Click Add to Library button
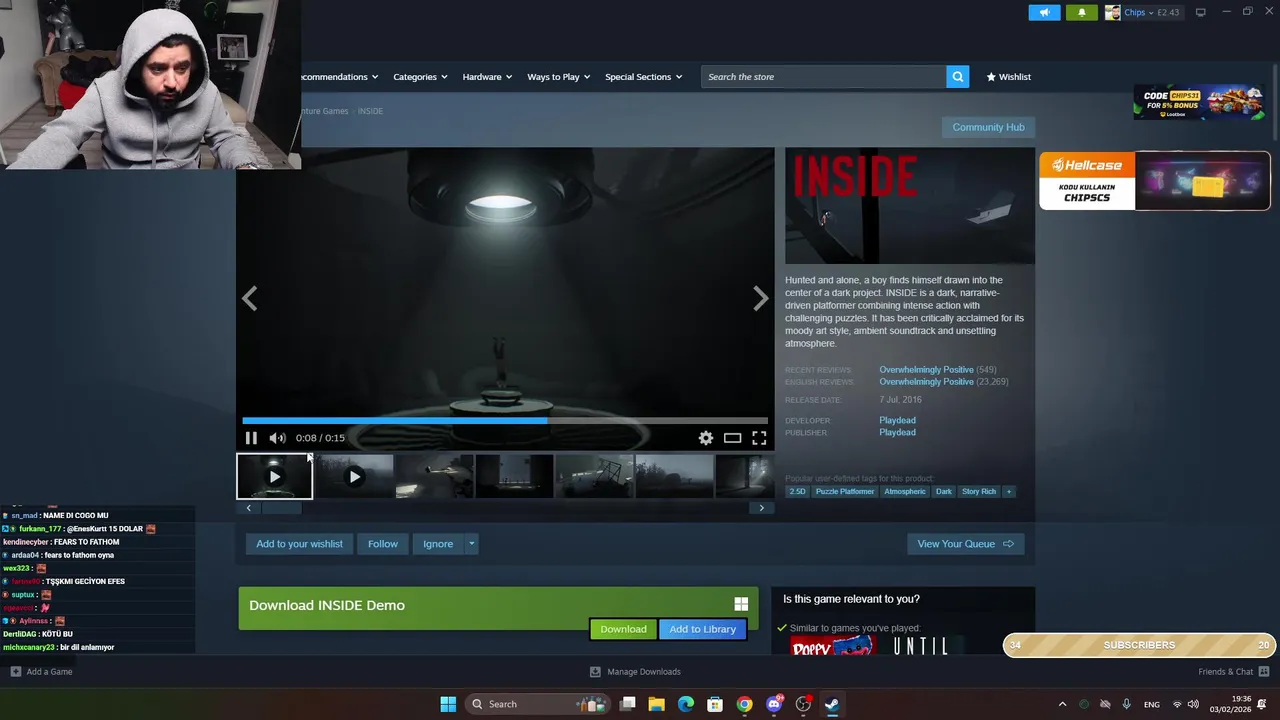 (702, 629)
